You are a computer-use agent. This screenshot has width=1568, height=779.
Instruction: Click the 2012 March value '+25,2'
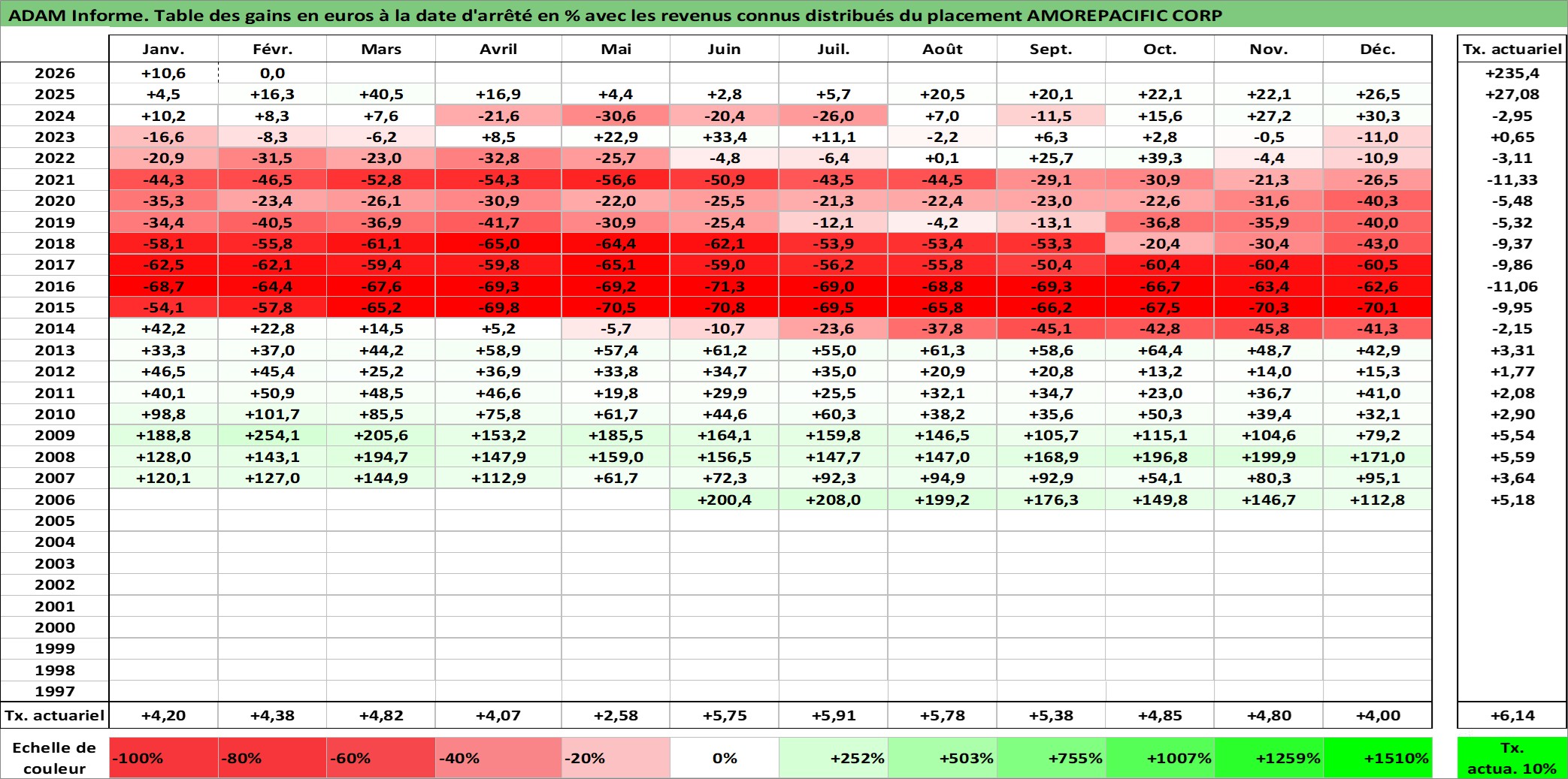pyautogui.click(x=381, y=371)
